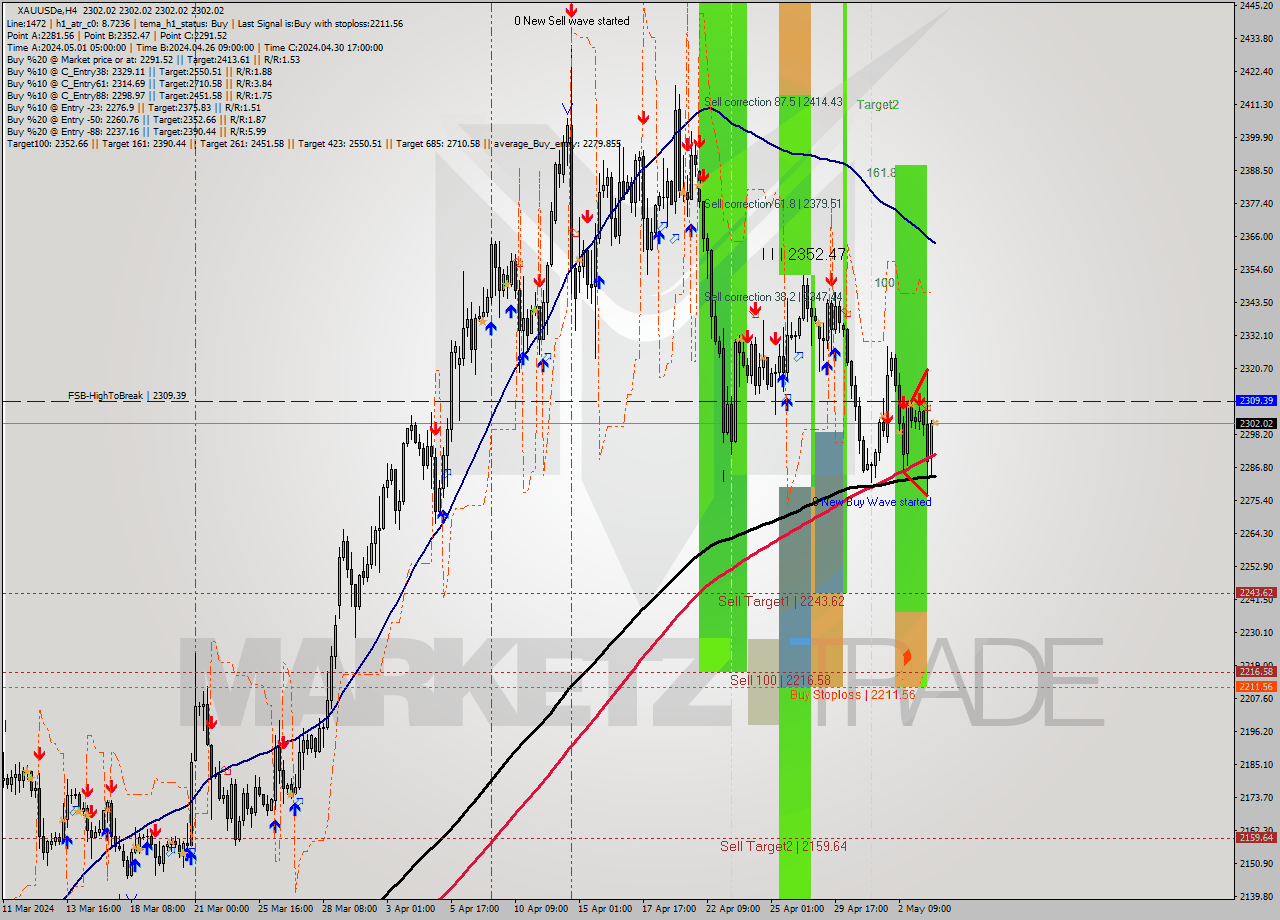Click the 2173.70 price axis value
1280x920 pixels.
coord(1256,798)
